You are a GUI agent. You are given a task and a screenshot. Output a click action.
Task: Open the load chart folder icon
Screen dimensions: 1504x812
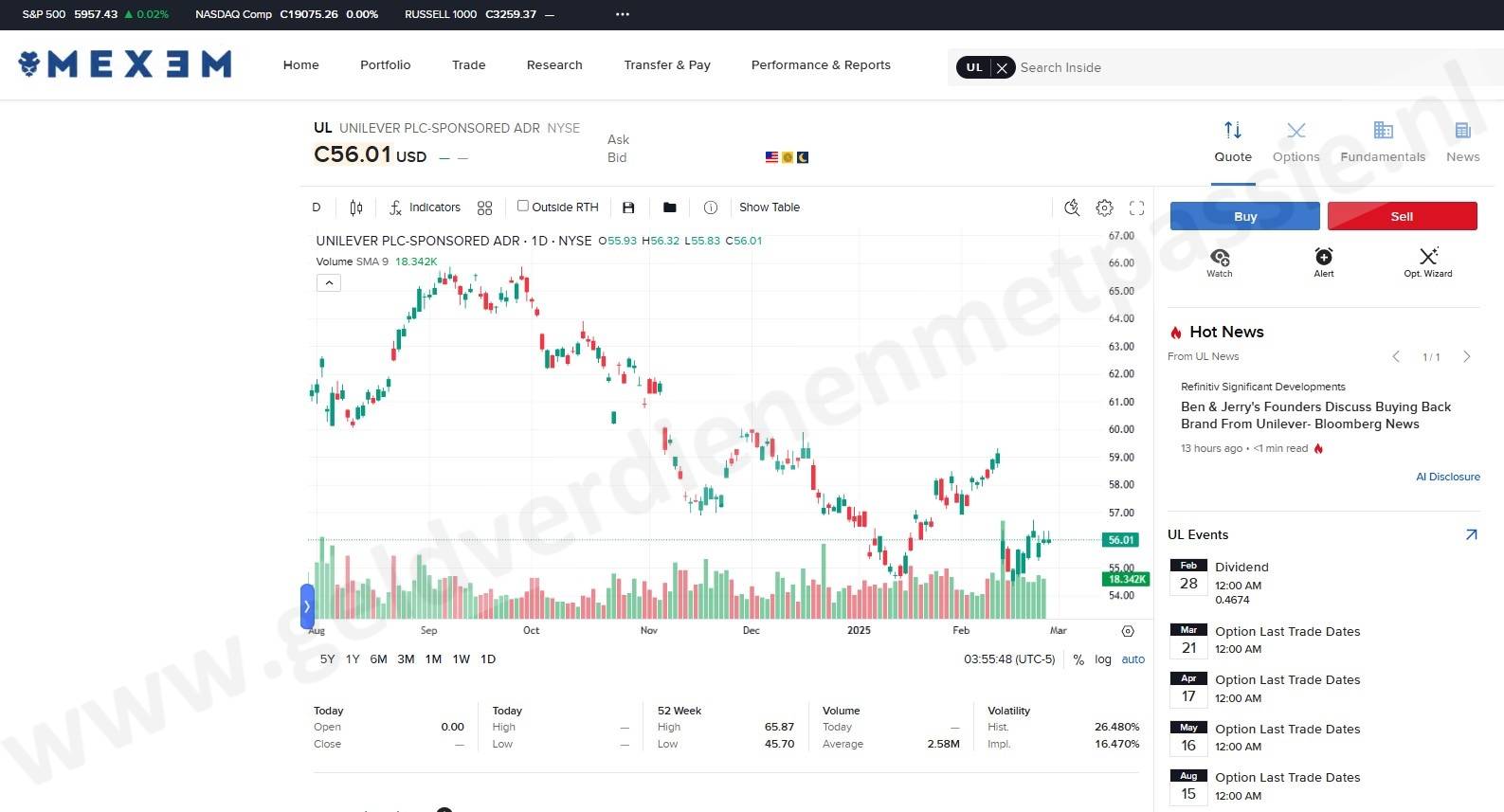pyautogui.click(x=670, y=208)
